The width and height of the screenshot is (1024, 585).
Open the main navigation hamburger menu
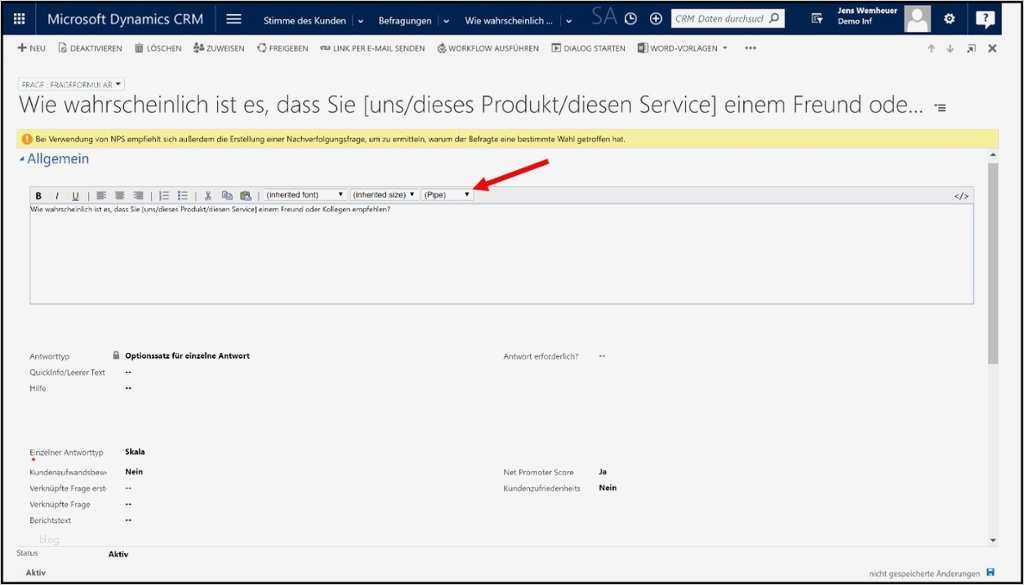click(x=234, y=19)
